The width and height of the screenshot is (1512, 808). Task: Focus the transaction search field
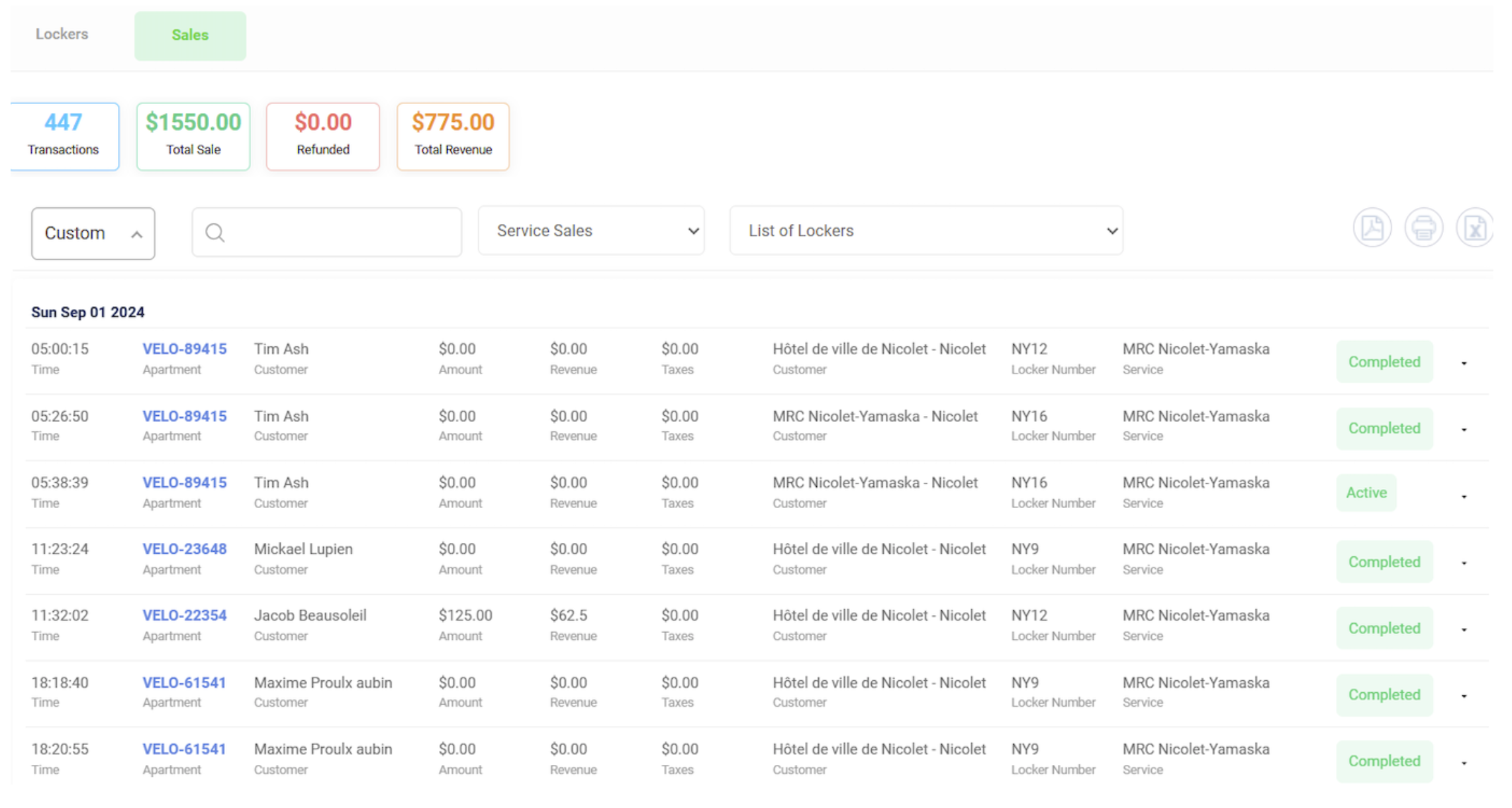point(327,232)
